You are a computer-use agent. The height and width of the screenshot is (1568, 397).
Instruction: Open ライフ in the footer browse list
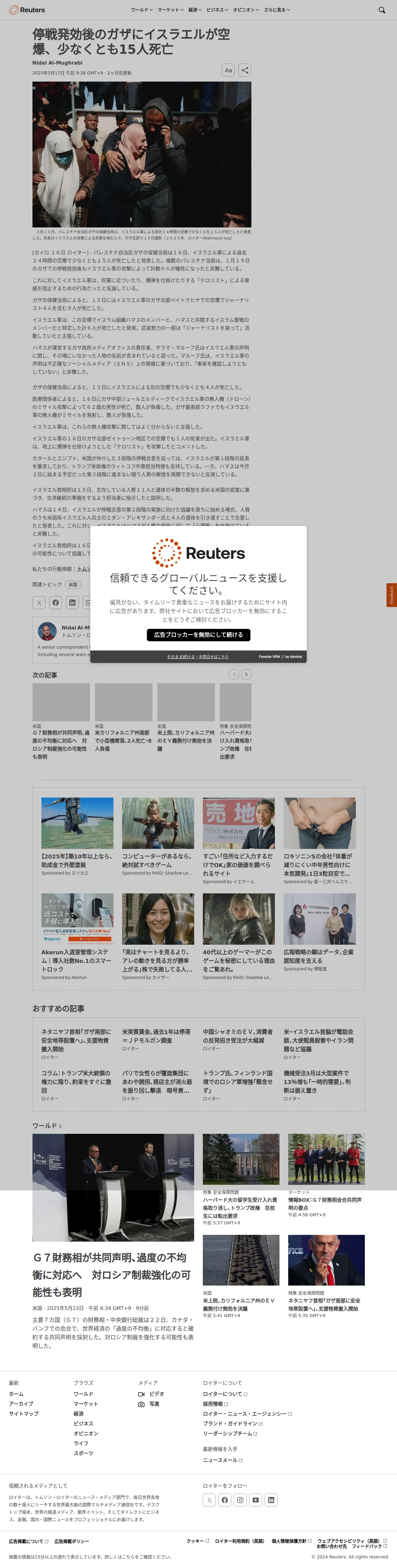[81, 1443]
